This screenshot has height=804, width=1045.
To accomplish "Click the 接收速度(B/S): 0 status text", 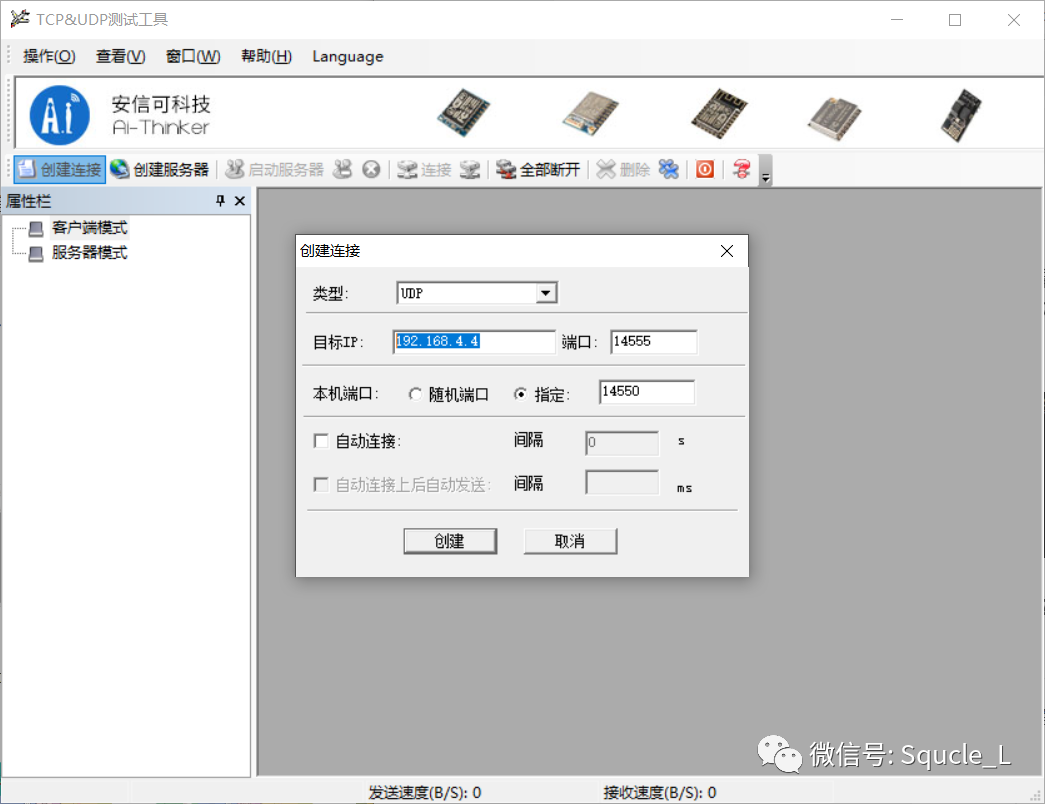I will [x=660, y=793].
